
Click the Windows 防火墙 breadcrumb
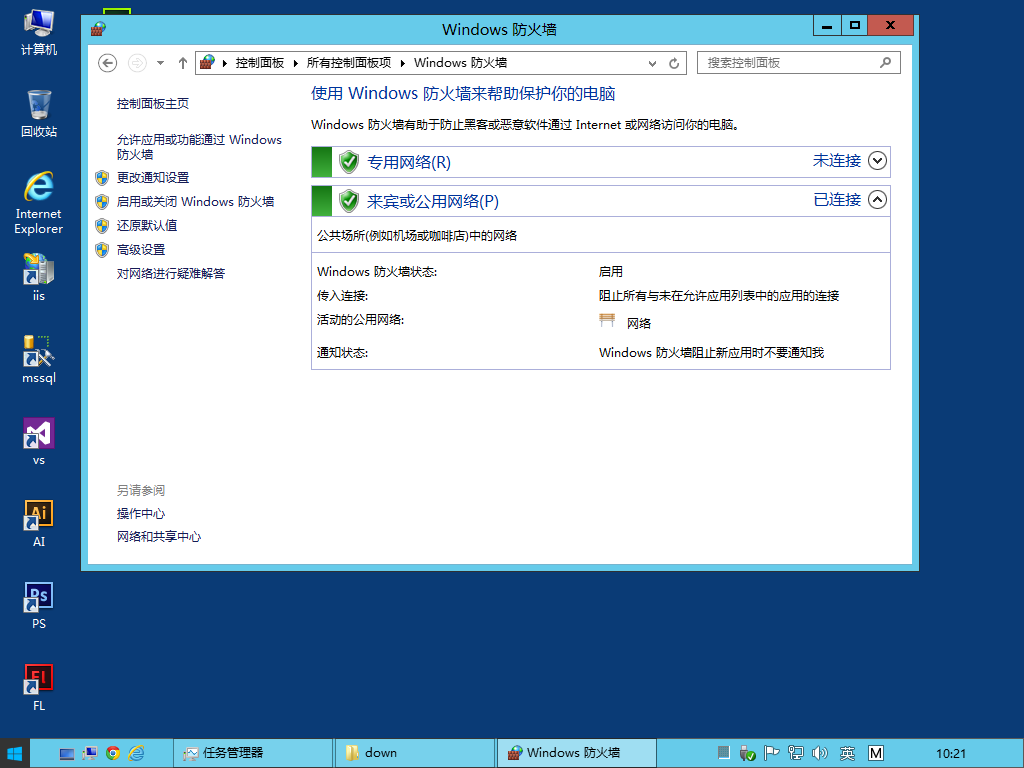coord(460,63)
